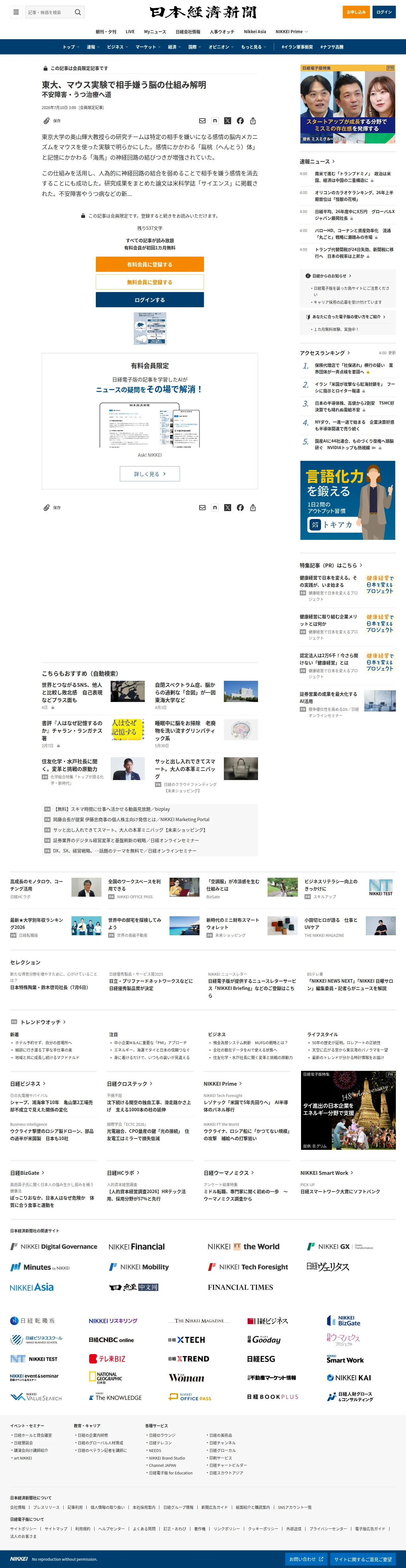
Task: Click the 詳しく見る button under Ask! NIKKEI
Action: (x=150, y=474)
